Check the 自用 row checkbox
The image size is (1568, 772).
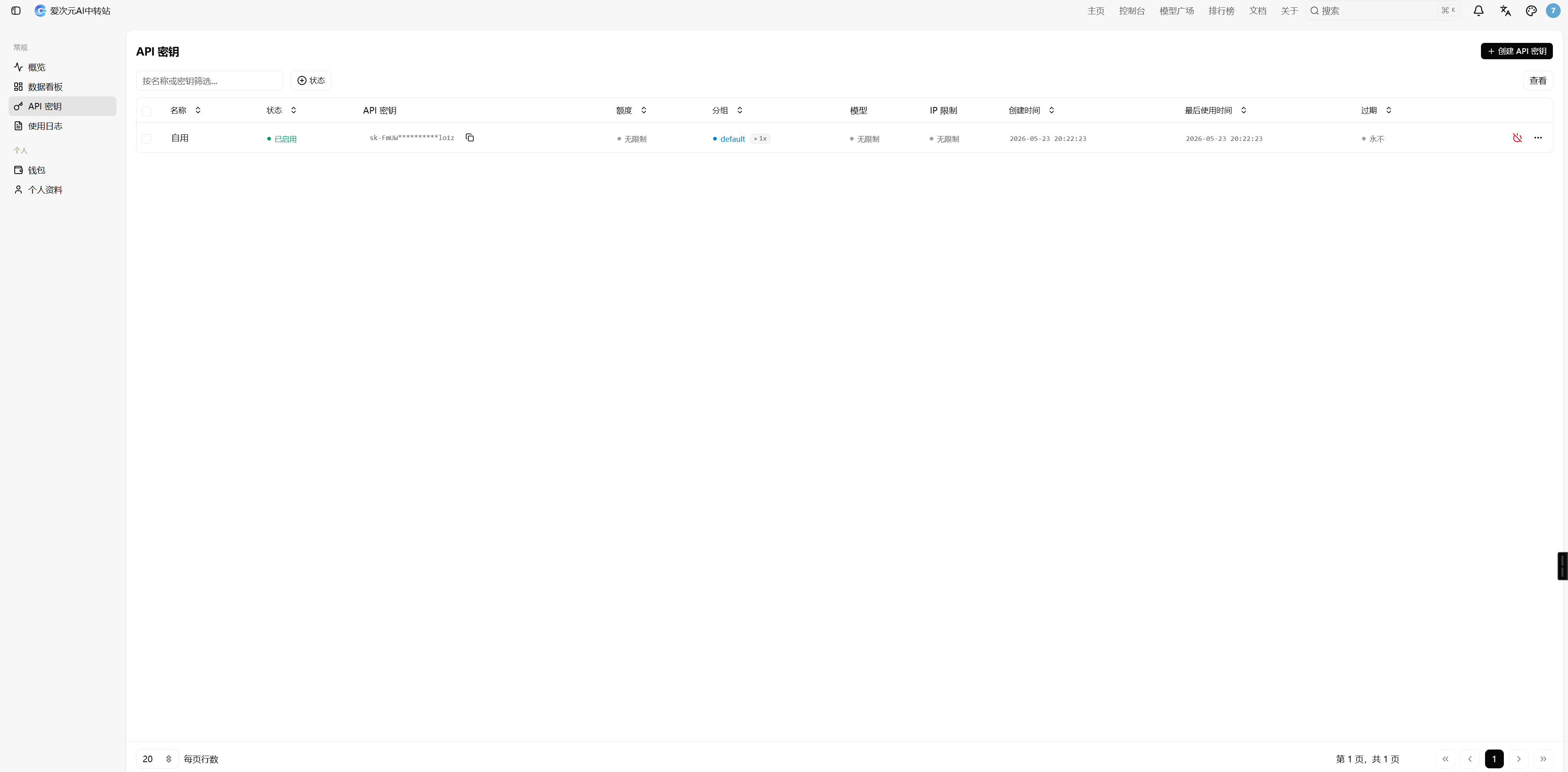click(x=146, y=139)
